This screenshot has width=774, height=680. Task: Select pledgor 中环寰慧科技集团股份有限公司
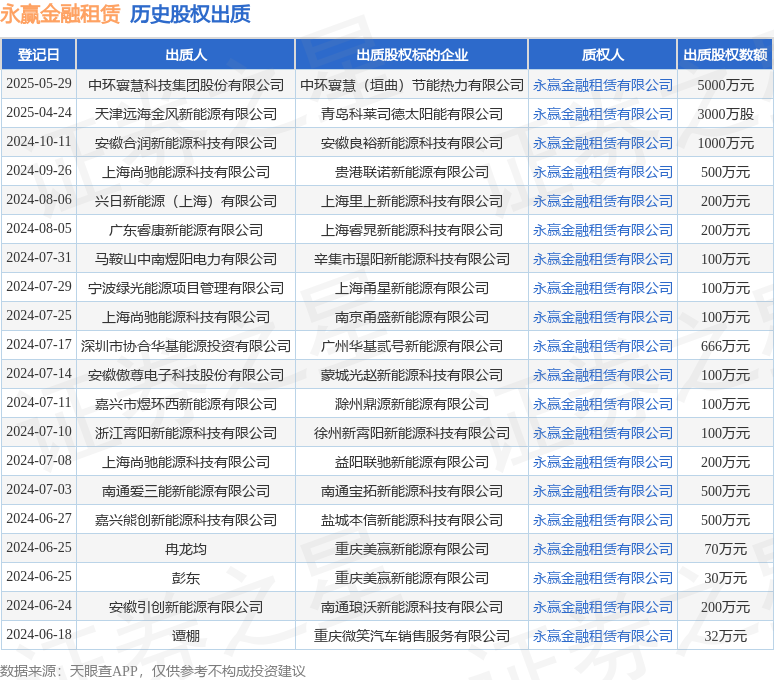tap(186, 85)
